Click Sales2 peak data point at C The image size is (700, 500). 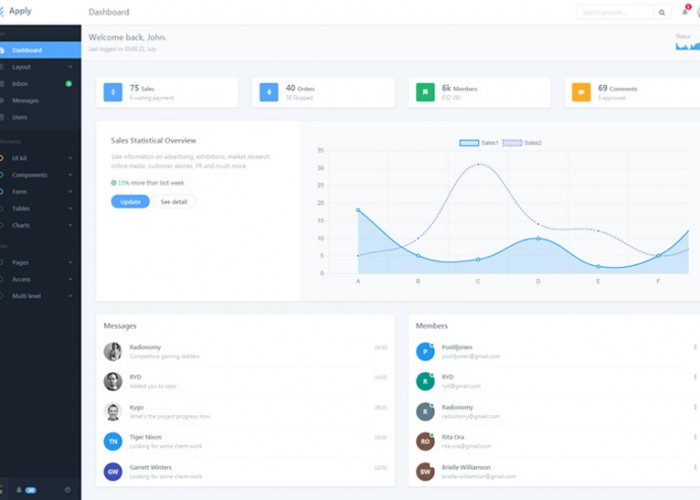tap(478, 164)
